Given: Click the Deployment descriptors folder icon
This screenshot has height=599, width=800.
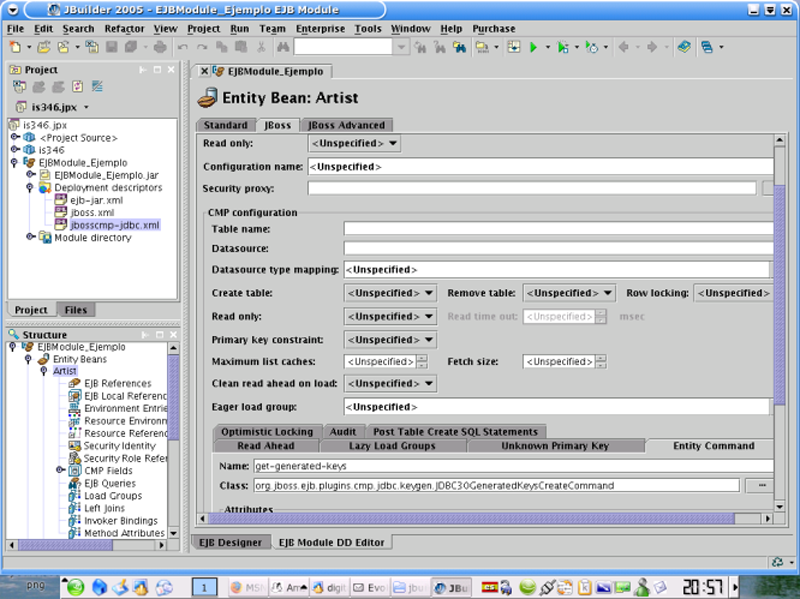Looking at the screenshot, I should (45, 187).
